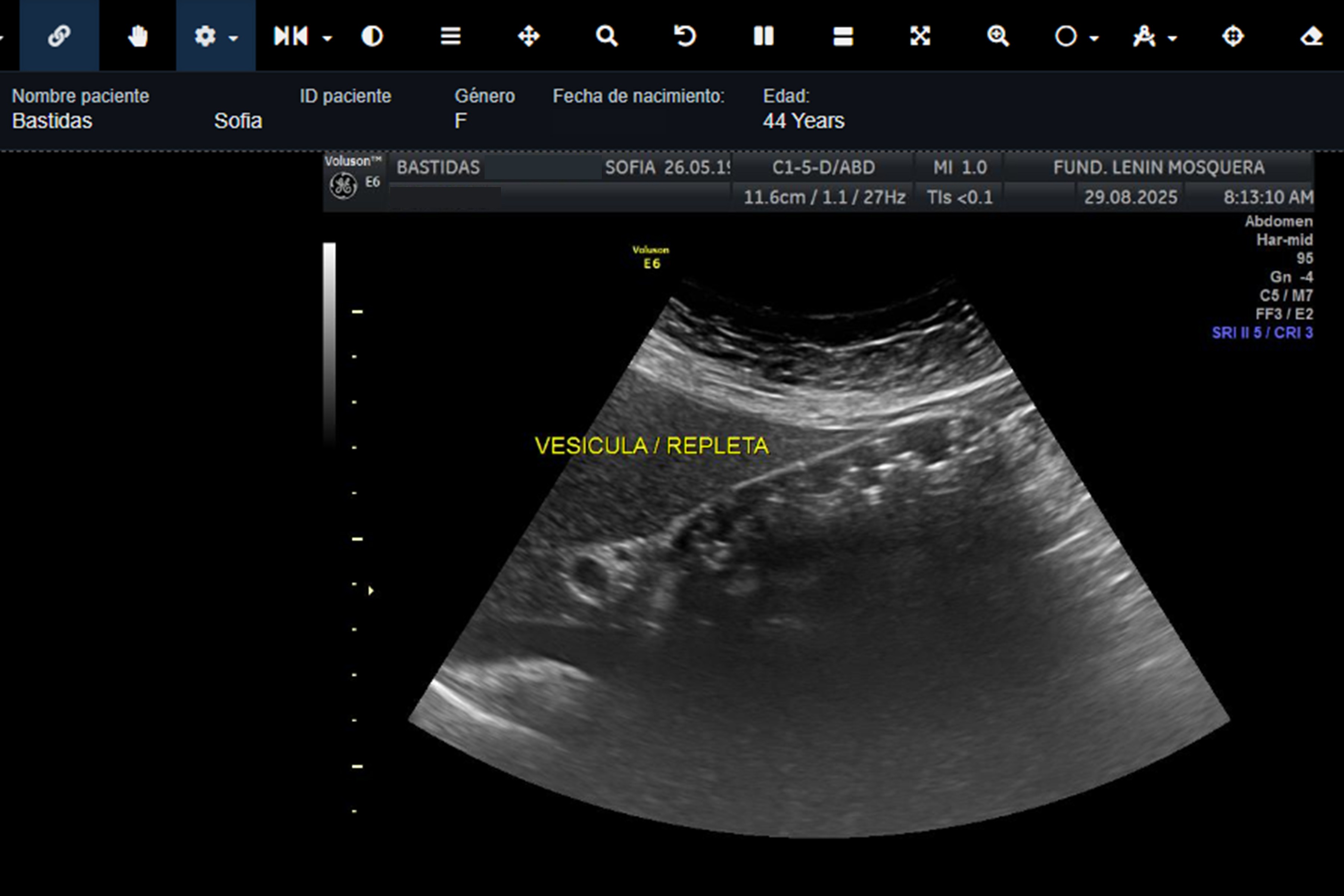
Task: Select the circle ROI tool
Action: [1066, 36]
